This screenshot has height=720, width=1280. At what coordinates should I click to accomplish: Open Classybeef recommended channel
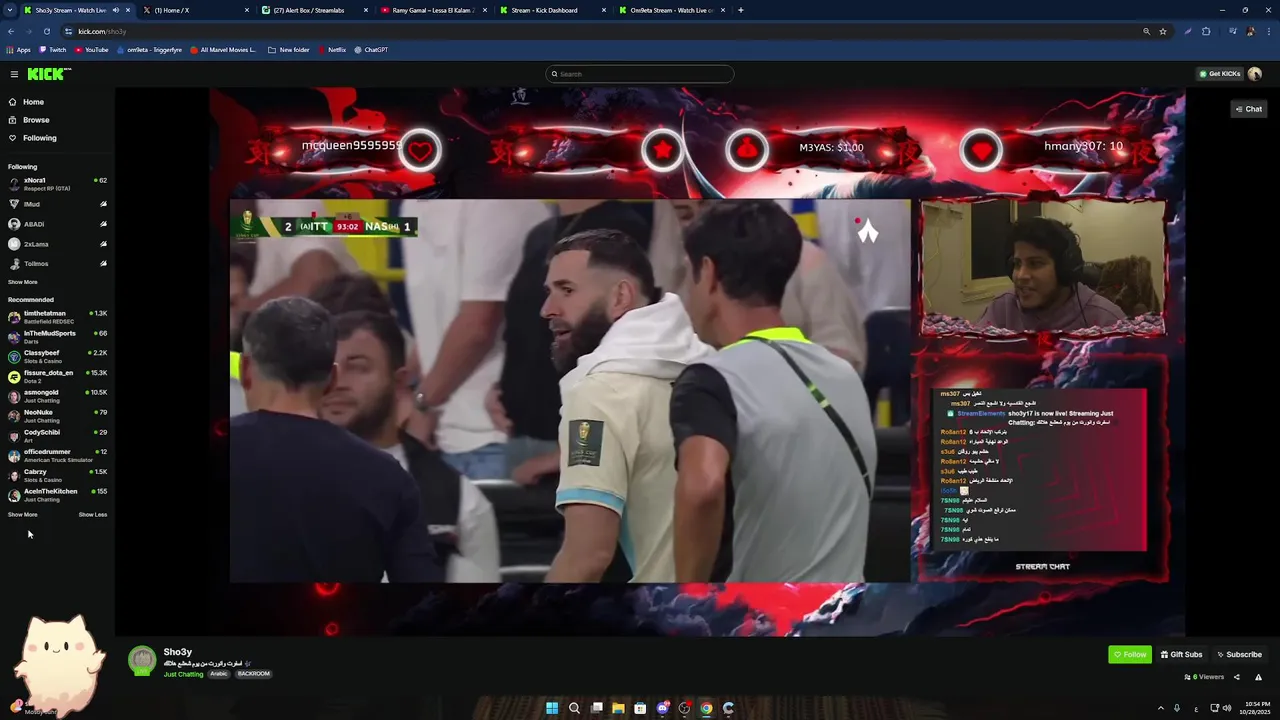[x=57, y=357]
